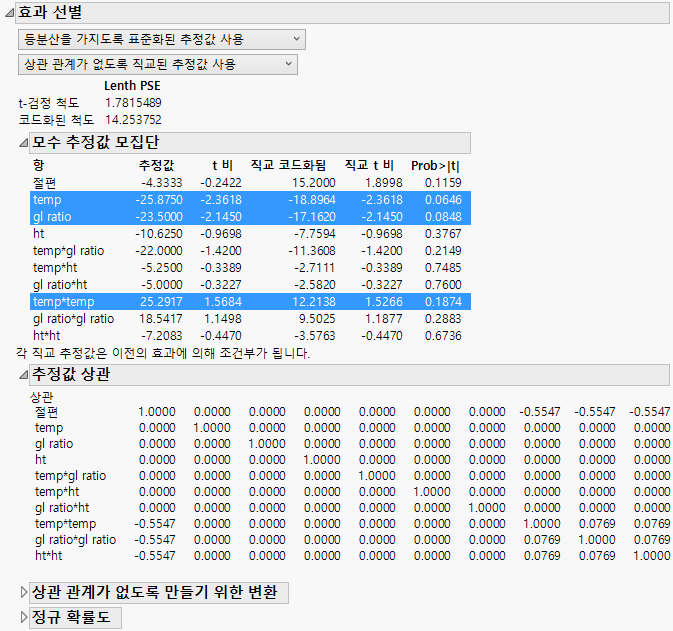The height and width of the screenshot is (631, 673).
Task: Click the note about 직교 추정값 conditioning
Action: [163, 353]
